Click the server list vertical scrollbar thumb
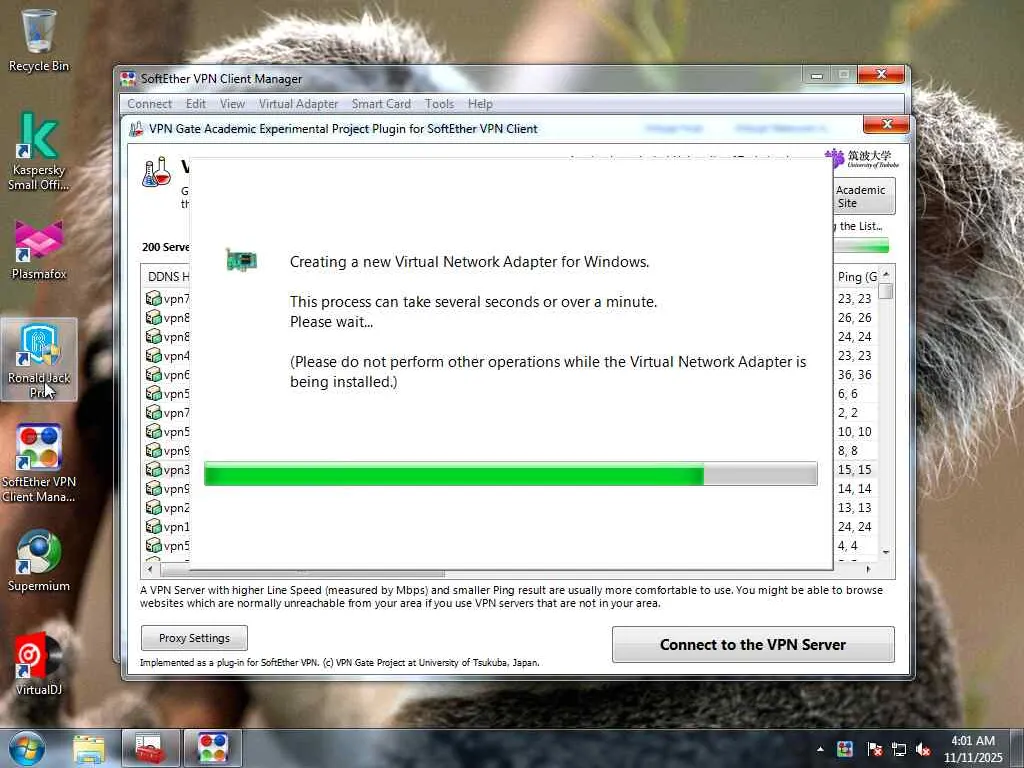Image resolution: width=1024 pixels, height=768 pixels. 886,291
